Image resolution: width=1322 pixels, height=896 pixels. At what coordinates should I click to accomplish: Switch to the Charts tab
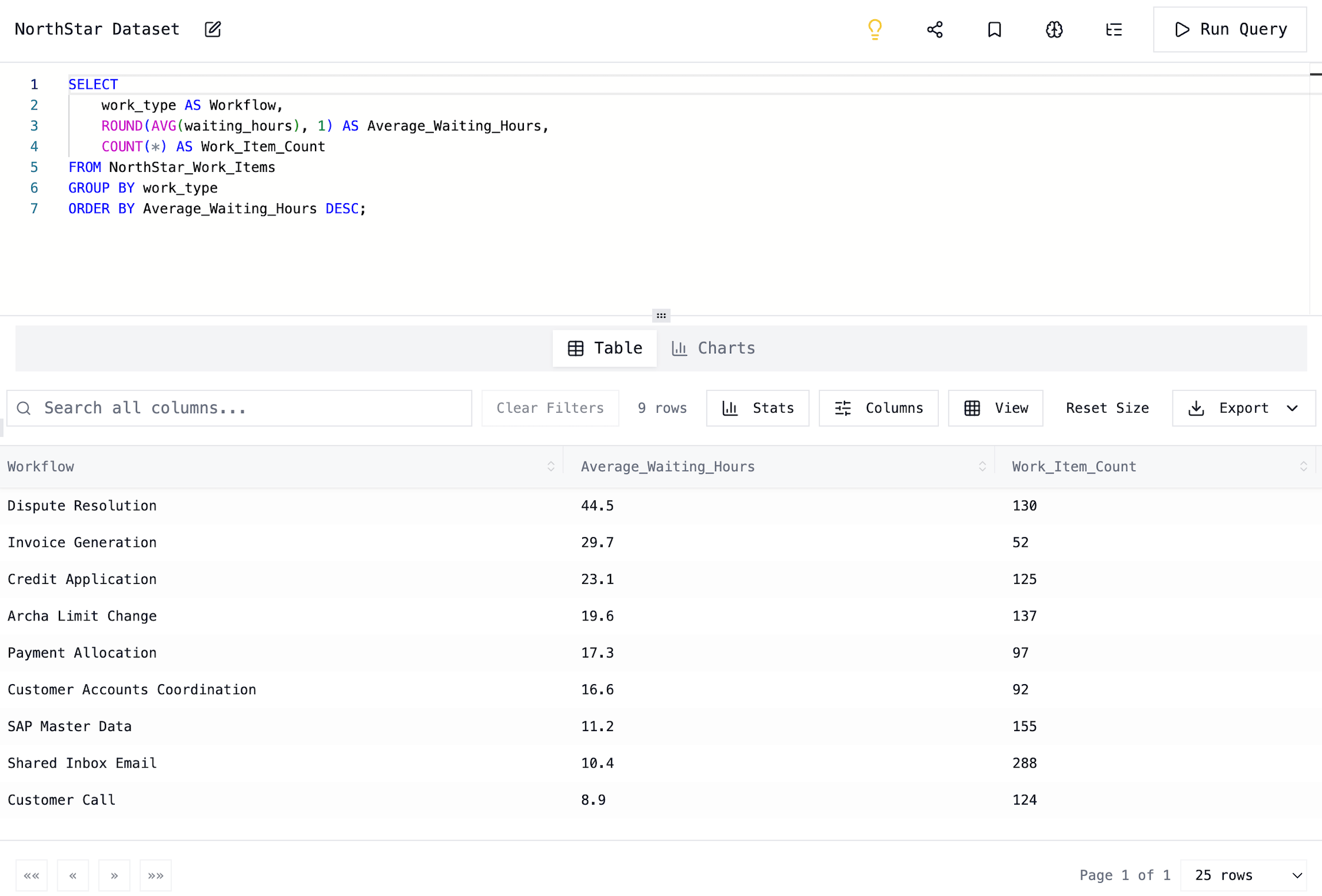[x=713, y=349]
